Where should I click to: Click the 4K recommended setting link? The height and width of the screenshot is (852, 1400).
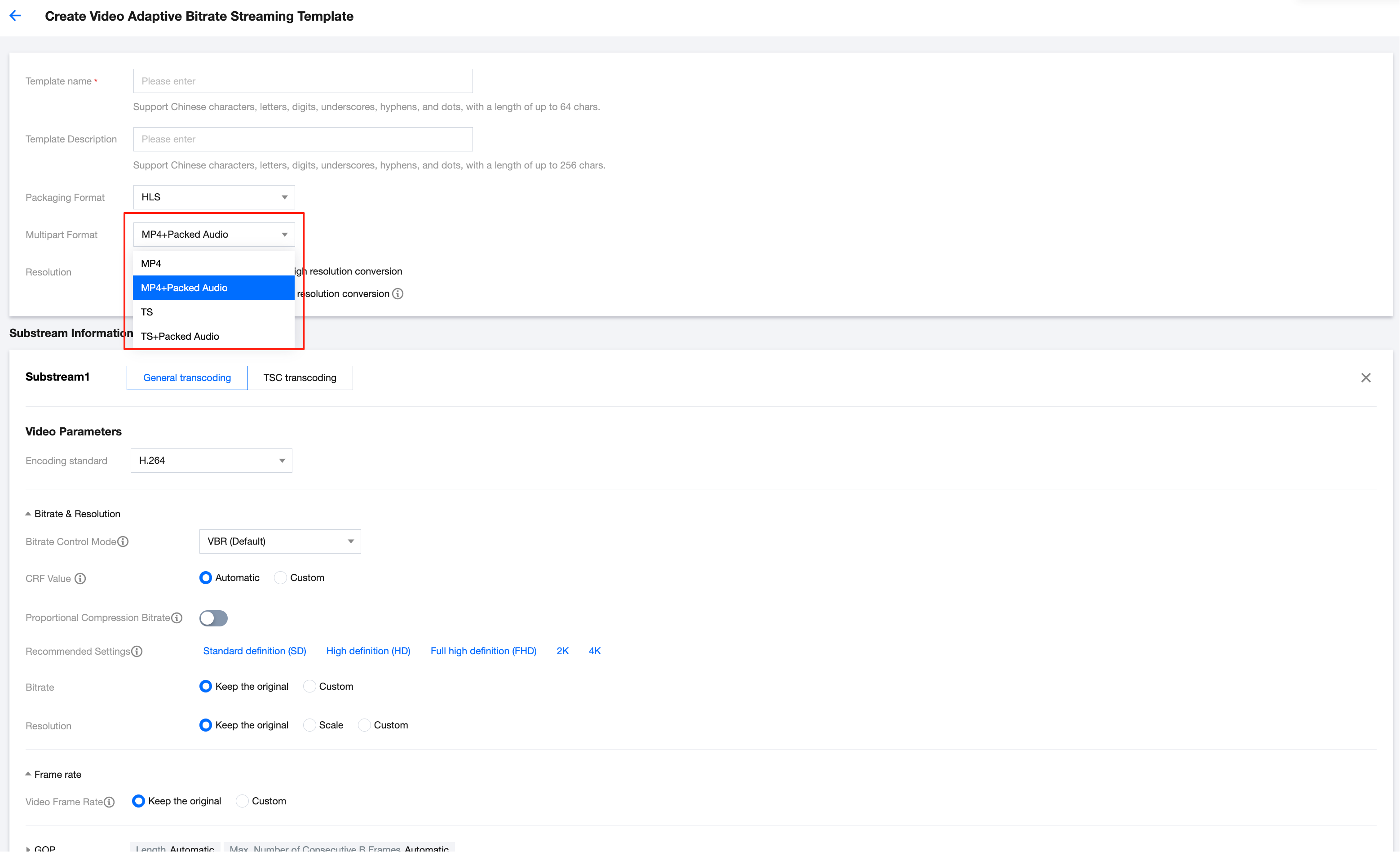click(x=594, y=651)
